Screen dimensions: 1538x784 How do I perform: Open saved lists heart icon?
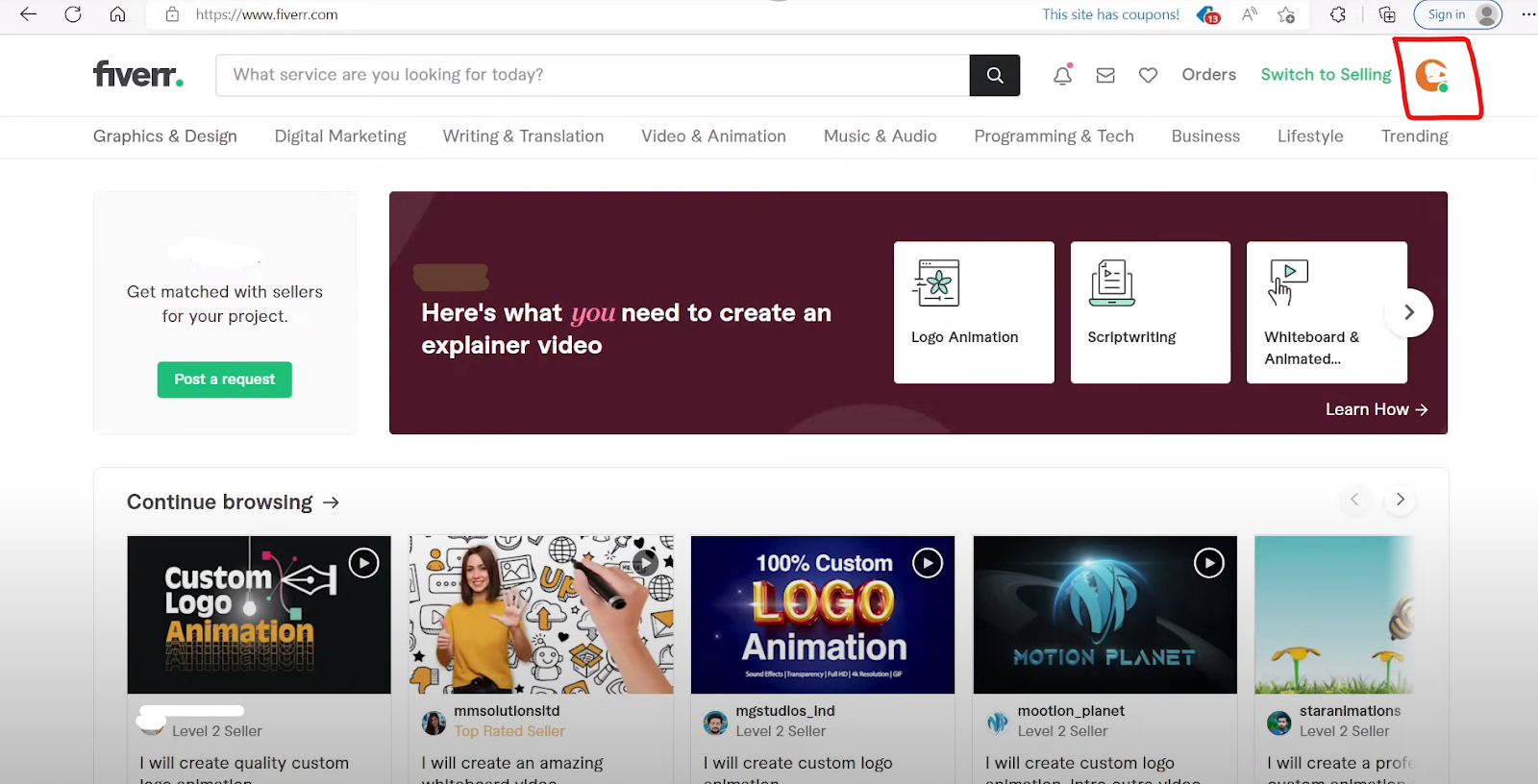(x=1148, y=75)
